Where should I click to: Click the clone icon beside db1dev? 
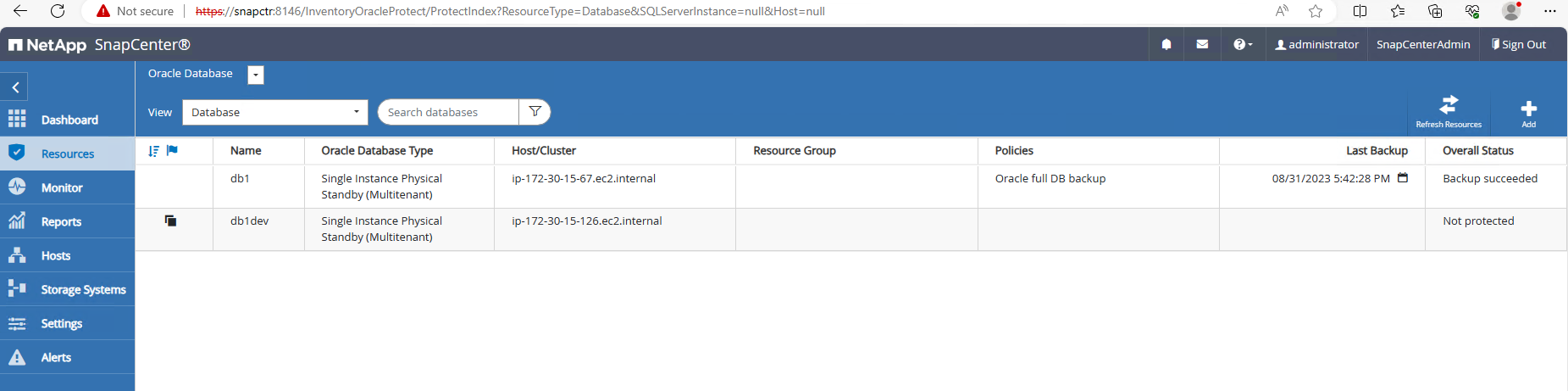coord(170,221)
